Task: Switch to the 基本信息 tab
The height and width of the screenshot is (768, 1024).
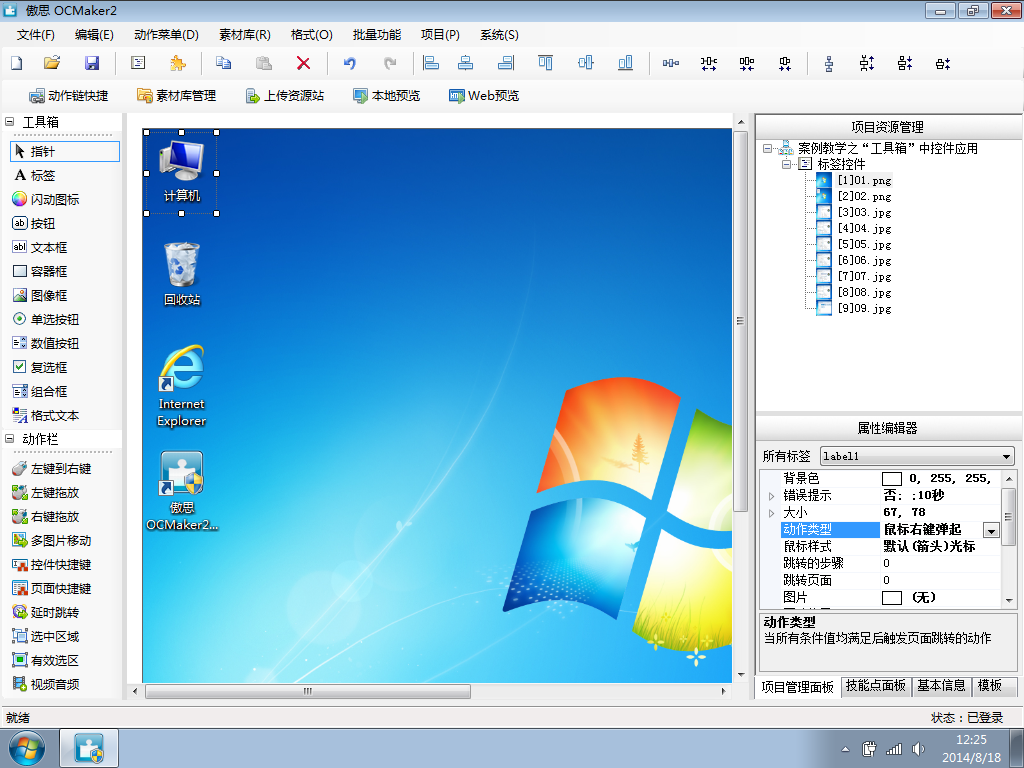Action: click(941, 686)
